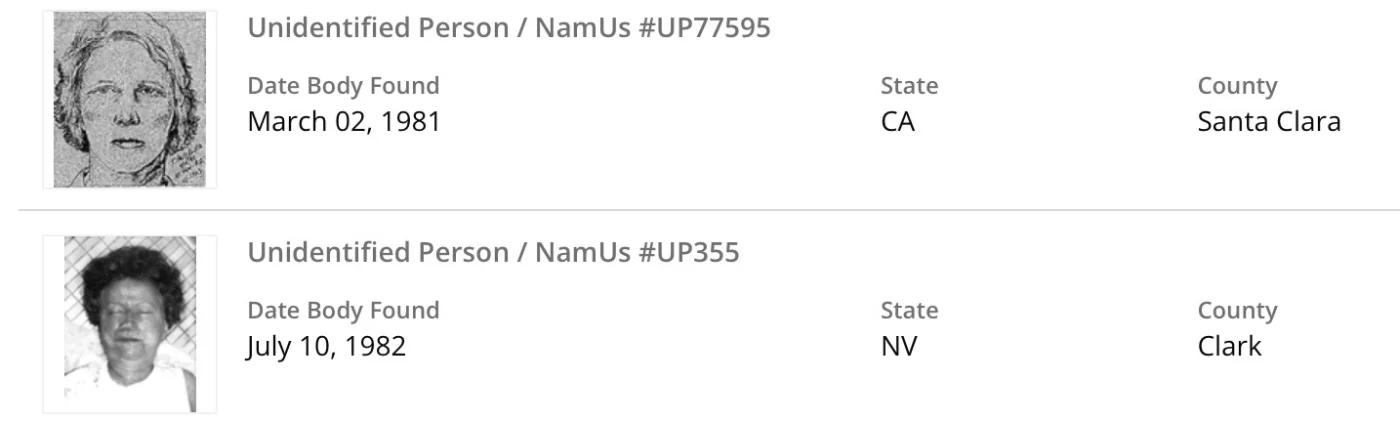Viewport: 1400px width, 421px height.
Task: Click "Date Body Found" label above July 10, 1982
Action: coord(343,310)
